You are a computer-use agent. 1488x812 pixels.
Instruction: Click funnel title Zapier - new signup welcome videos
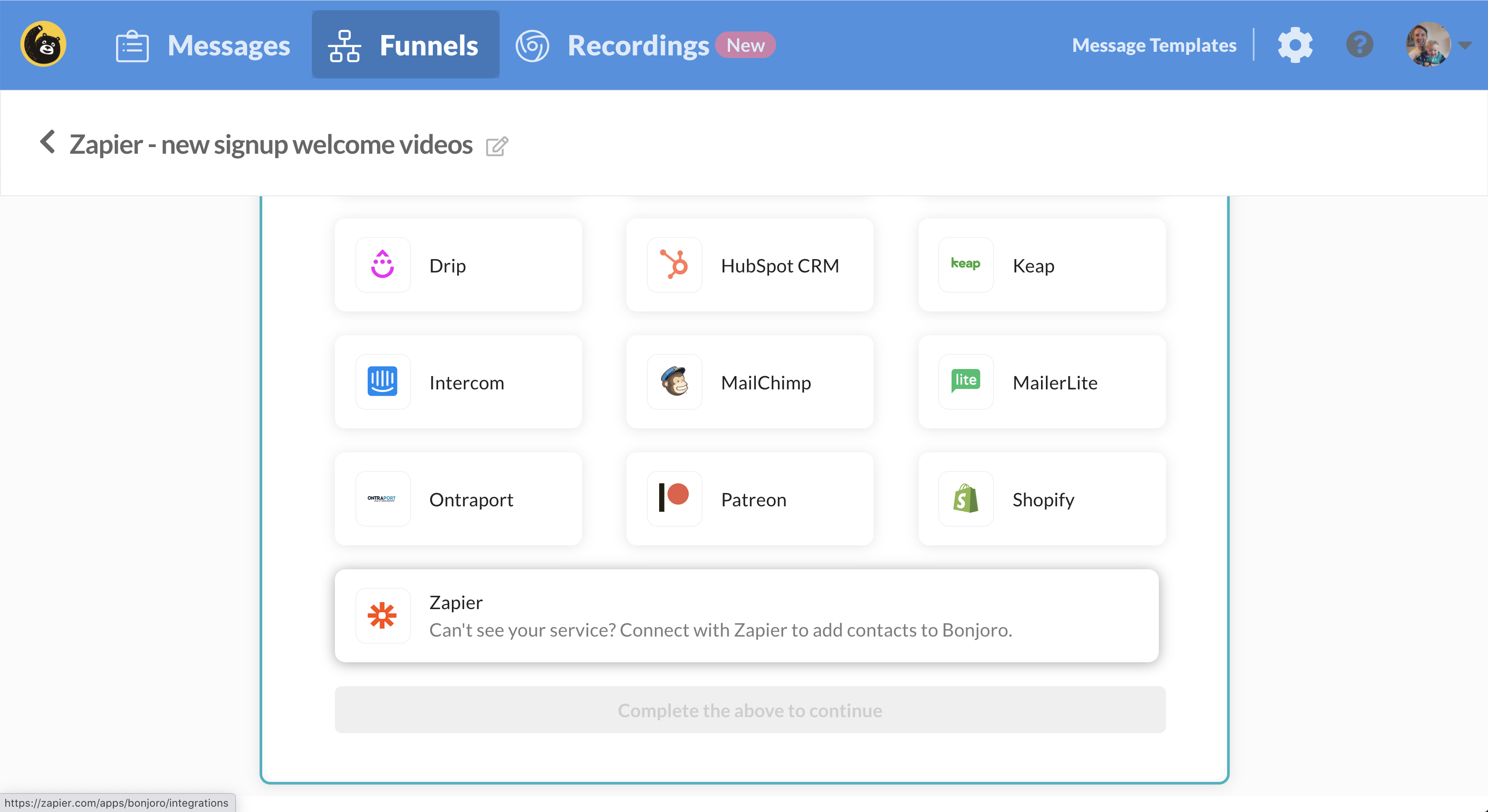coord(271,144)
